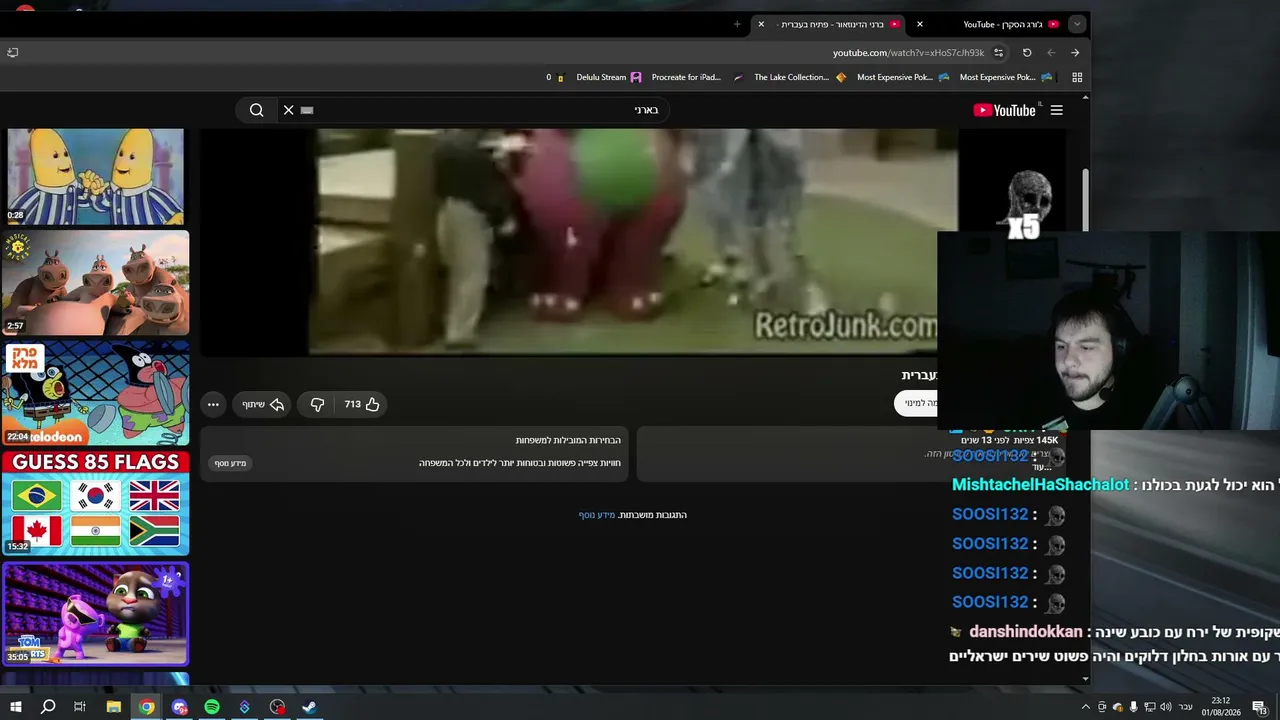Show hidden system tray icons
This screenshot has height=720, width=1280.
coord(1086,707)
